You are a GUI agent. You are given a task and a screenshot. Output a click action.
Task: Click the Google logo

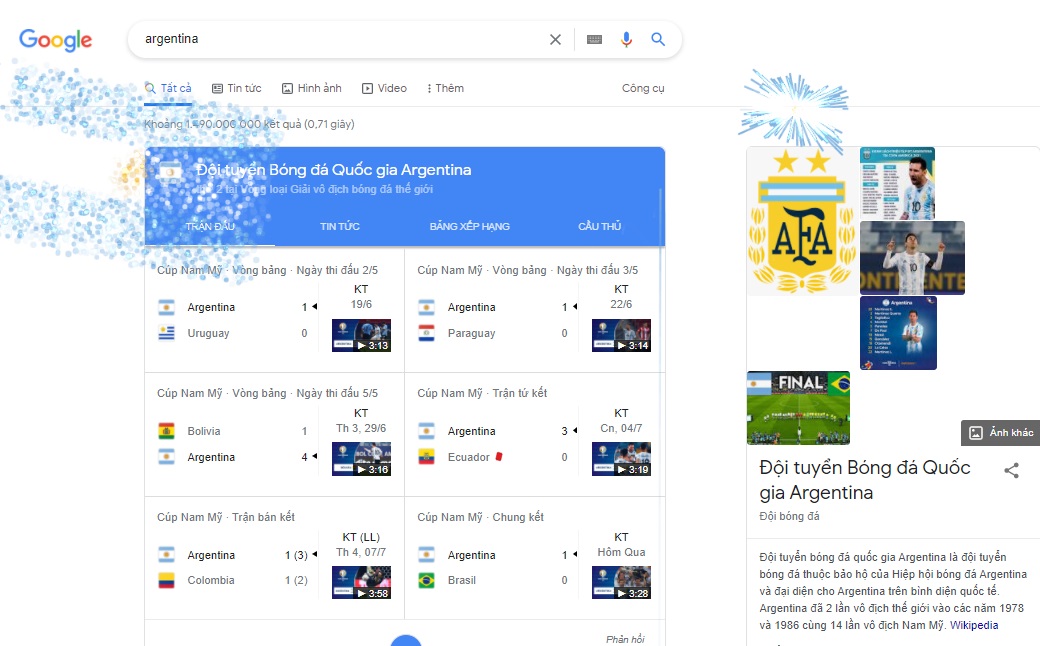[x=56, y=40]
